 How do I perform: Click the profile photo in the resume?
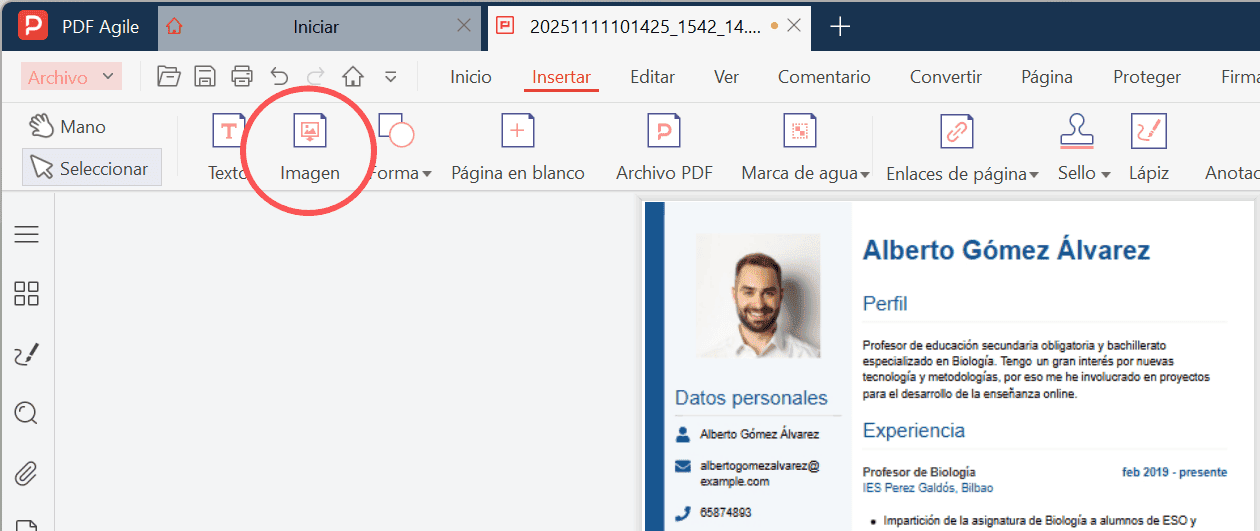click(757, 296)
